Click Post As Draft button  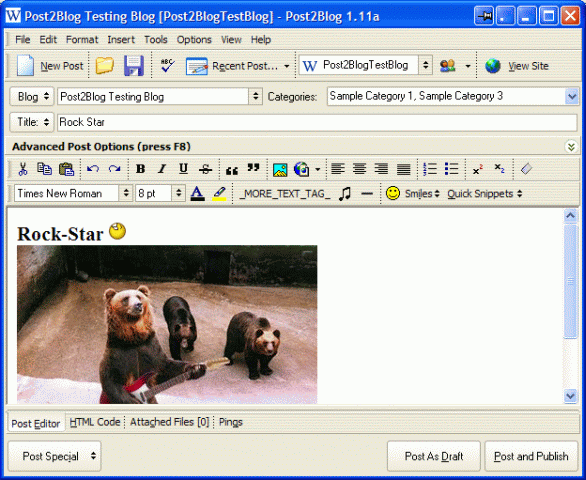tap(434, 456)
